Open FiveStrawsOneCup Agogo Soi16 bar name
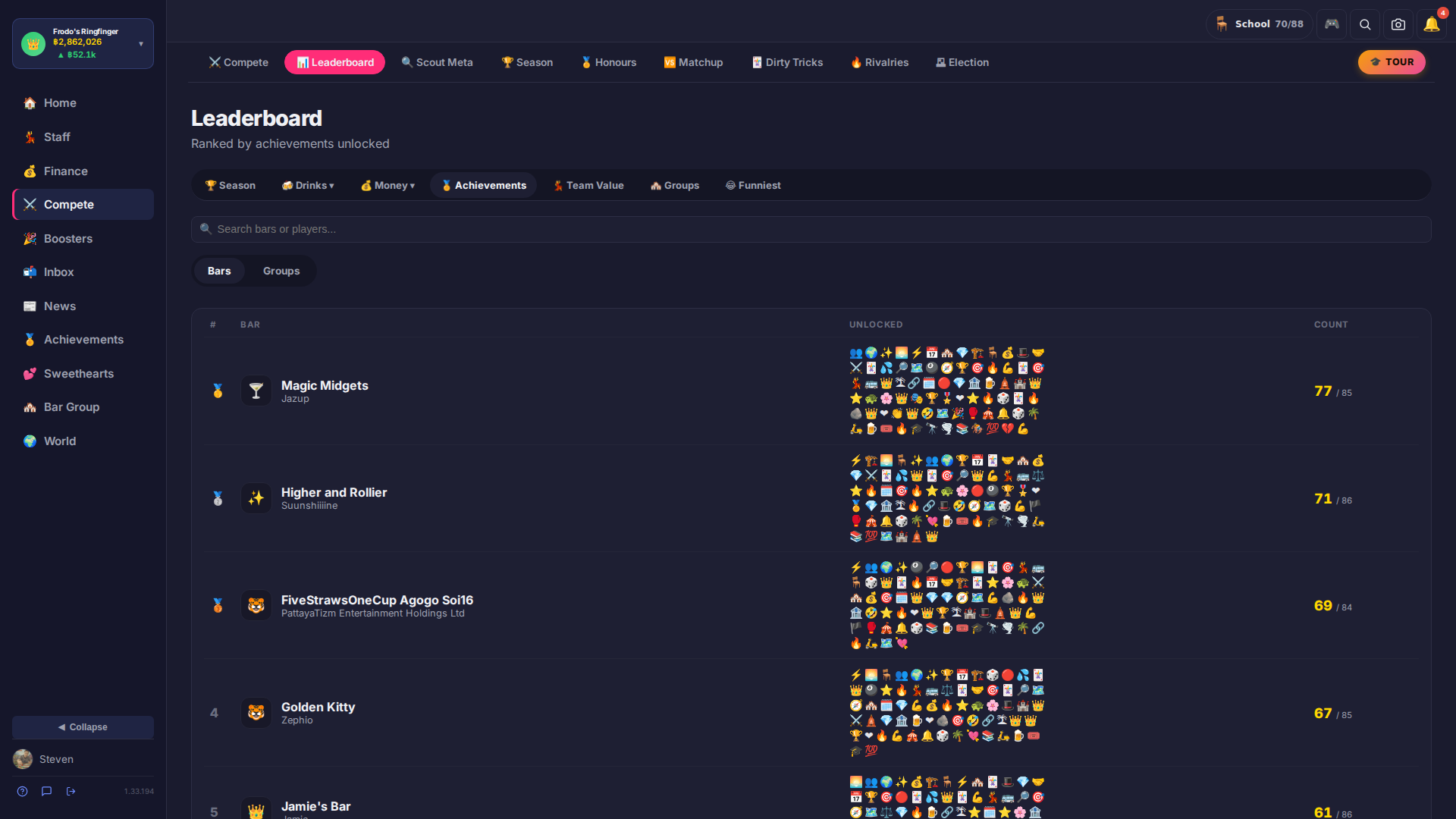 (x=377, y=600)
